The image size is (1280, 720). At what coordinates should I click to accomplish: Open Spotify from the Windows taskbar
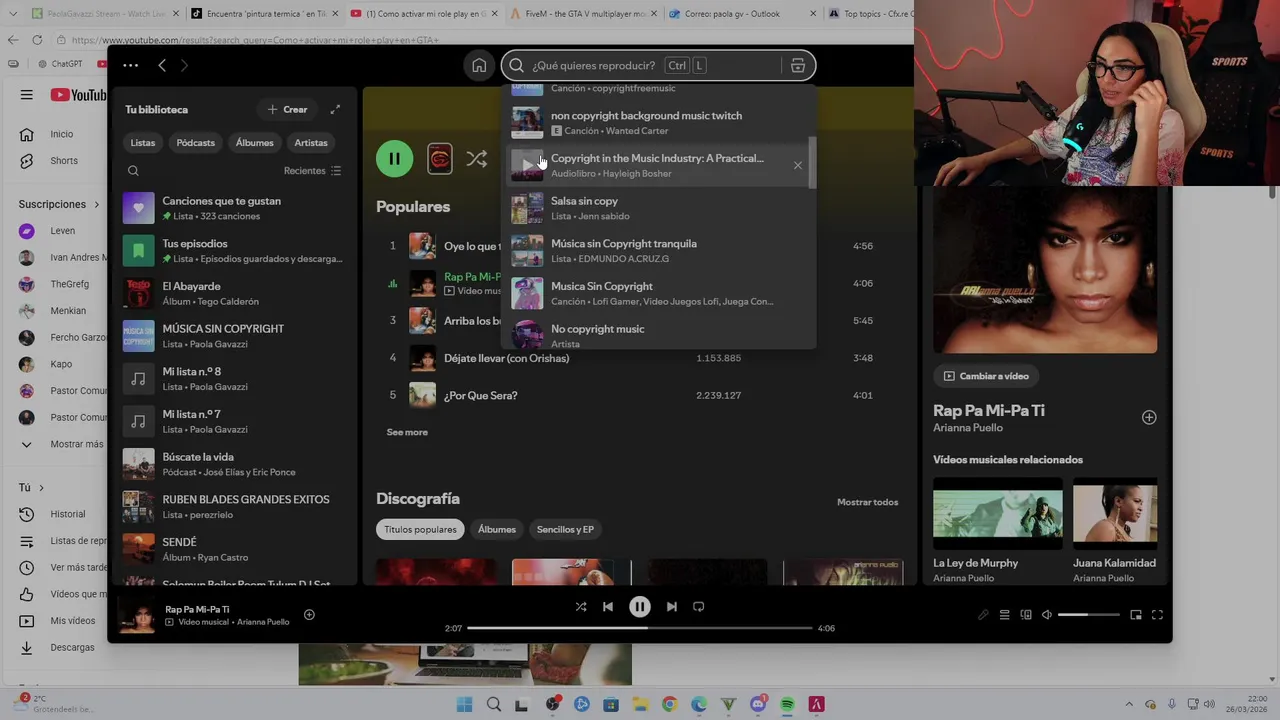coord(787,705)
